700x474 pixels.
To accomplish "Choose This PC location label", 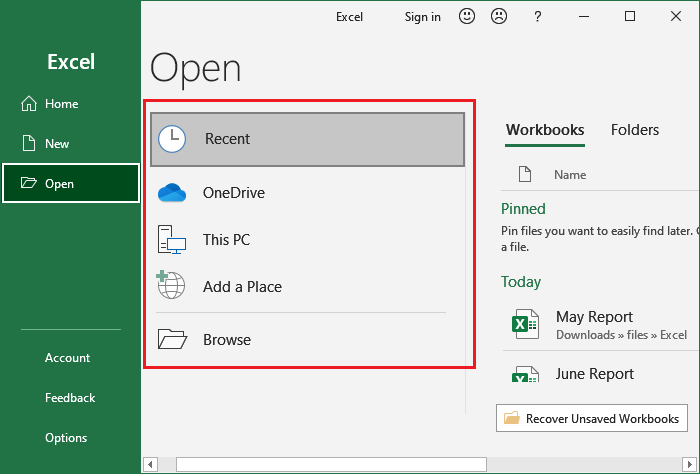I will (x=226, y=240).
